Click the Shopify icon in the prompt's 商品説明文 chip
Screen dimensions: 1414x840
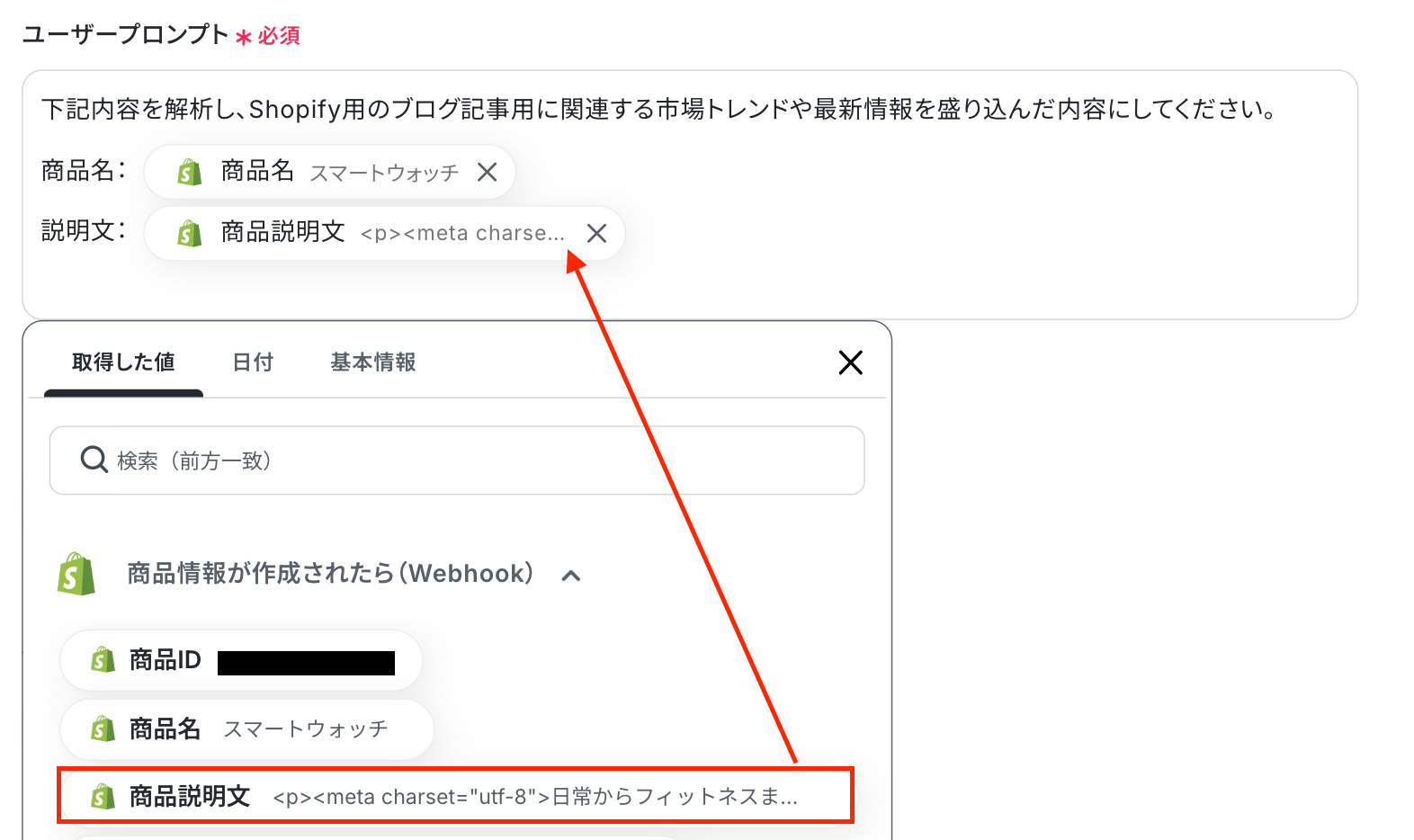click(189, 234)
